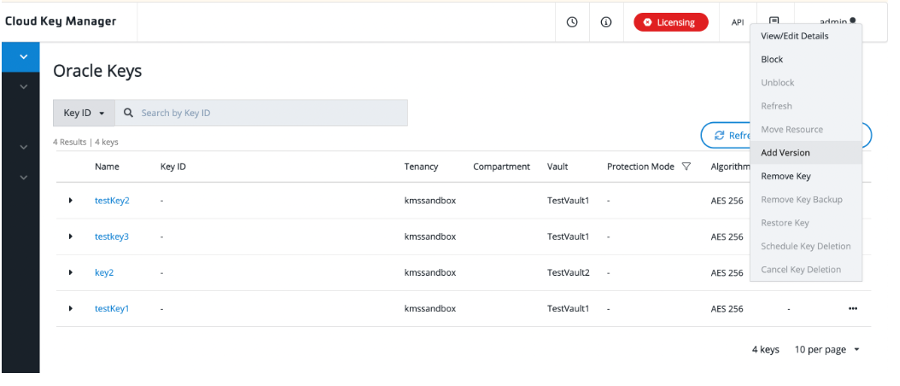This screenshot has width=900, height=386.
Task: Open the clock history icon in header
Action: coord(572,22)
